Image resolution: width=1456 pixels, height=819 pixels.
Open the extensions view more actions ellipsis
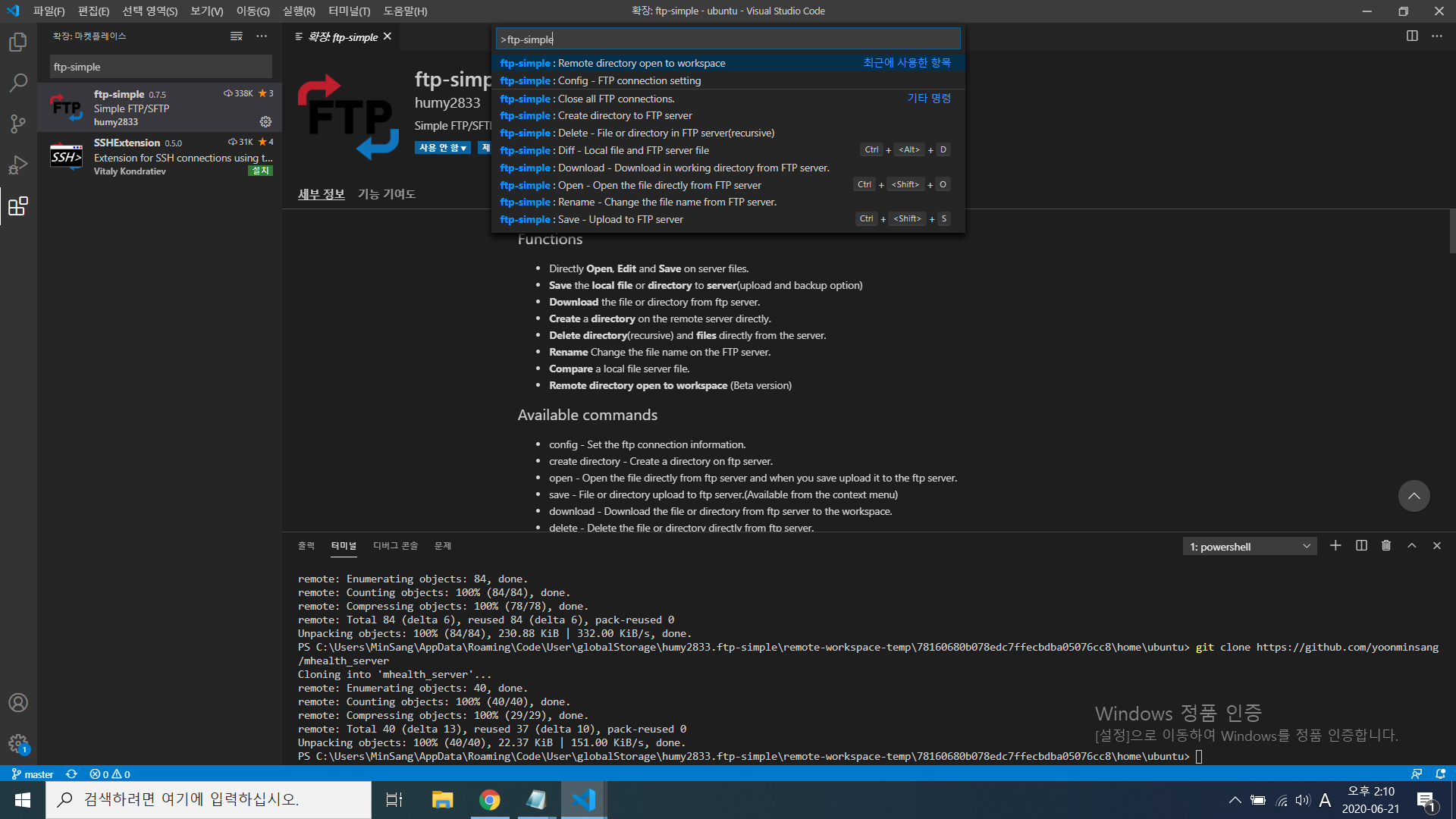[x=262, y=36]
